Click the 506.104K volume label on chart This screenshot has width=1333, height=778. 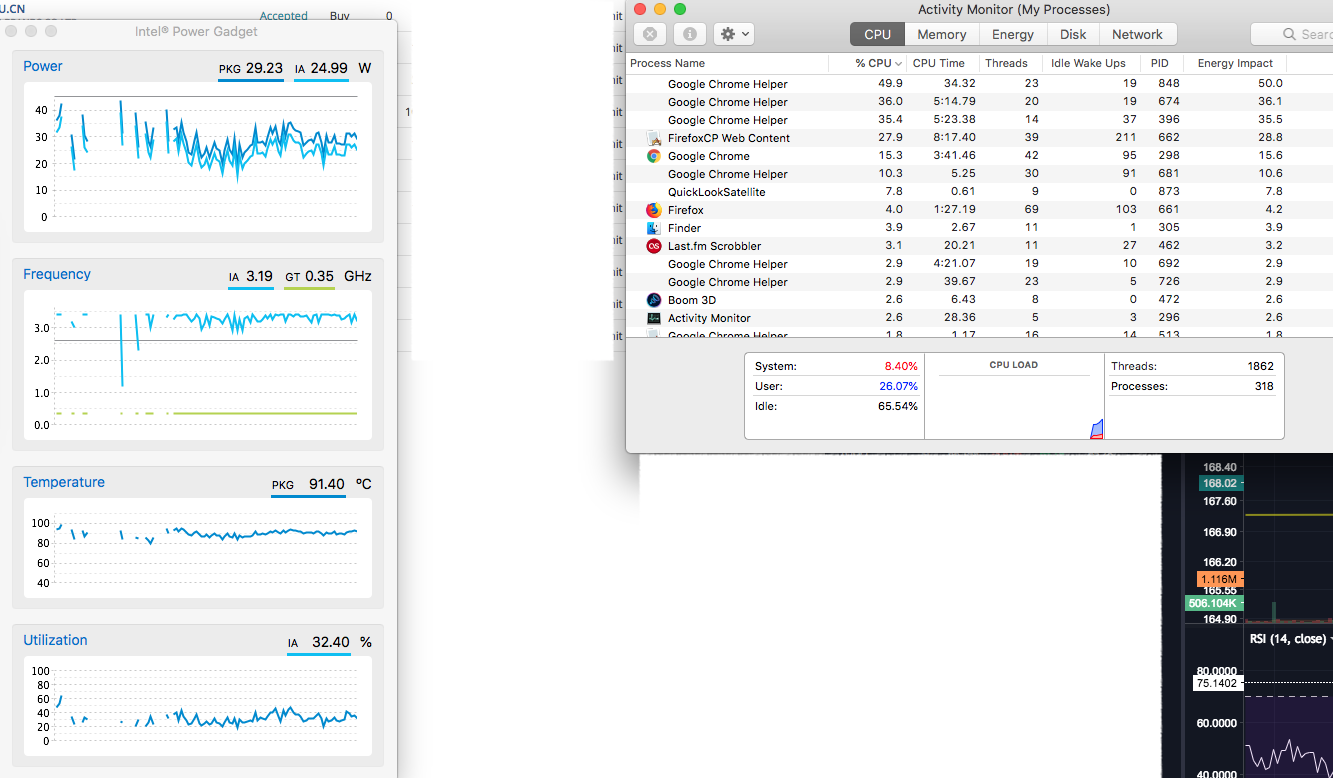[1213, 604]
